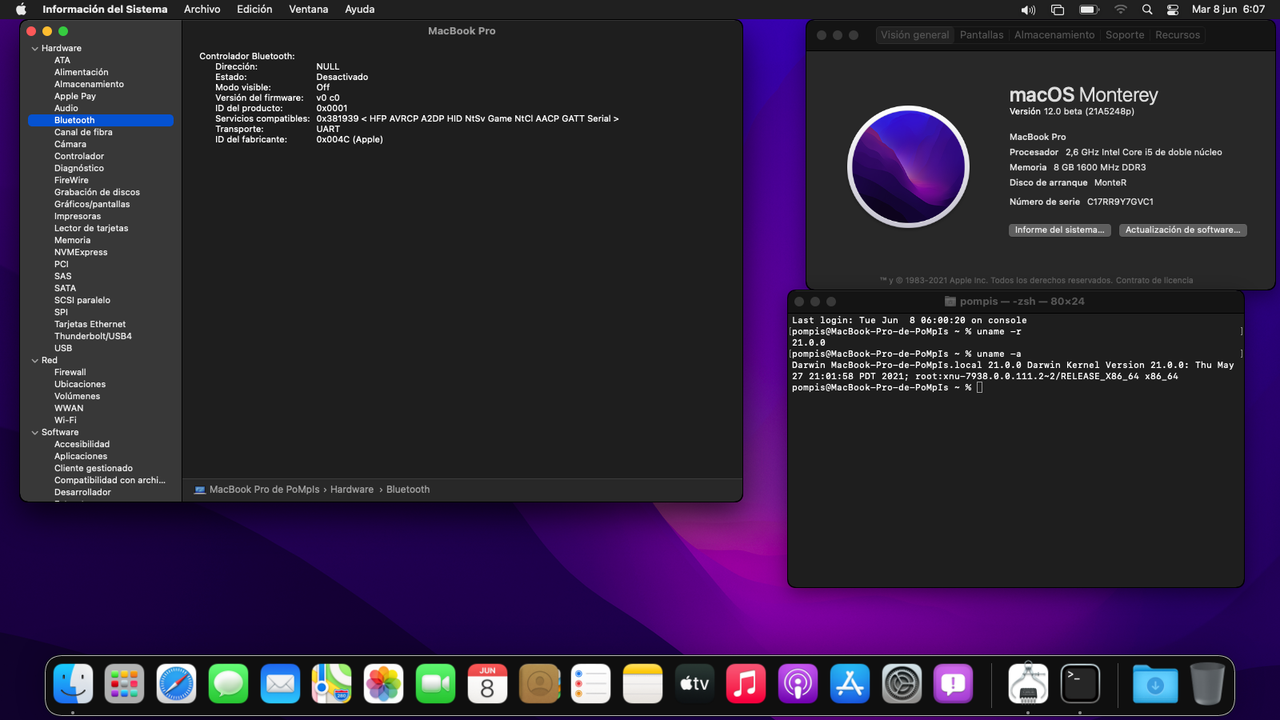Image resolution: width=1280 pixels, height=720 pixels.
Task: Open Feedback Assistant in the Dock
Action: tap(954, 684)
